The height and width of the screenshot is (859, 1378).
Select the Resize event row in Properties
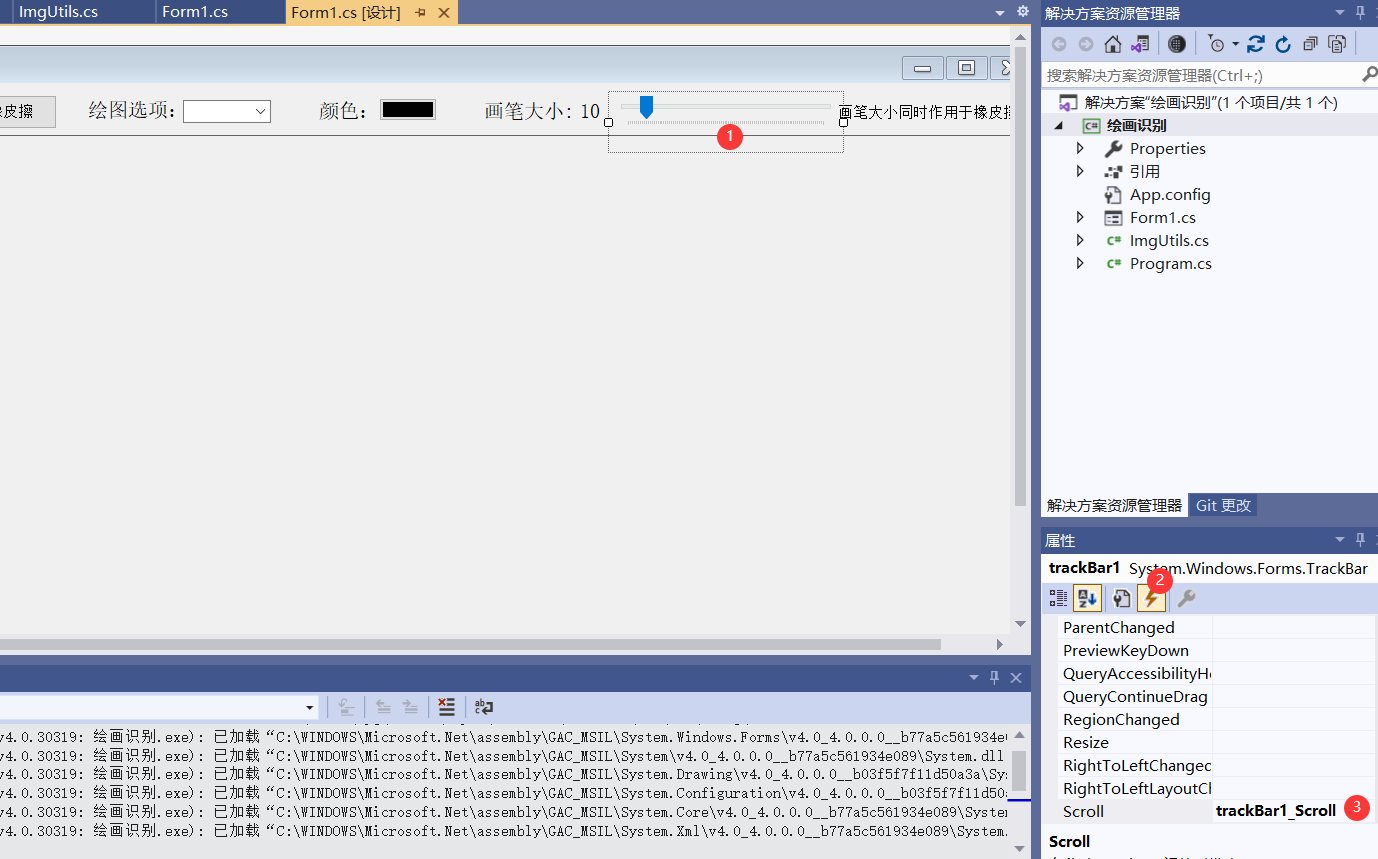pos(1217,742)
